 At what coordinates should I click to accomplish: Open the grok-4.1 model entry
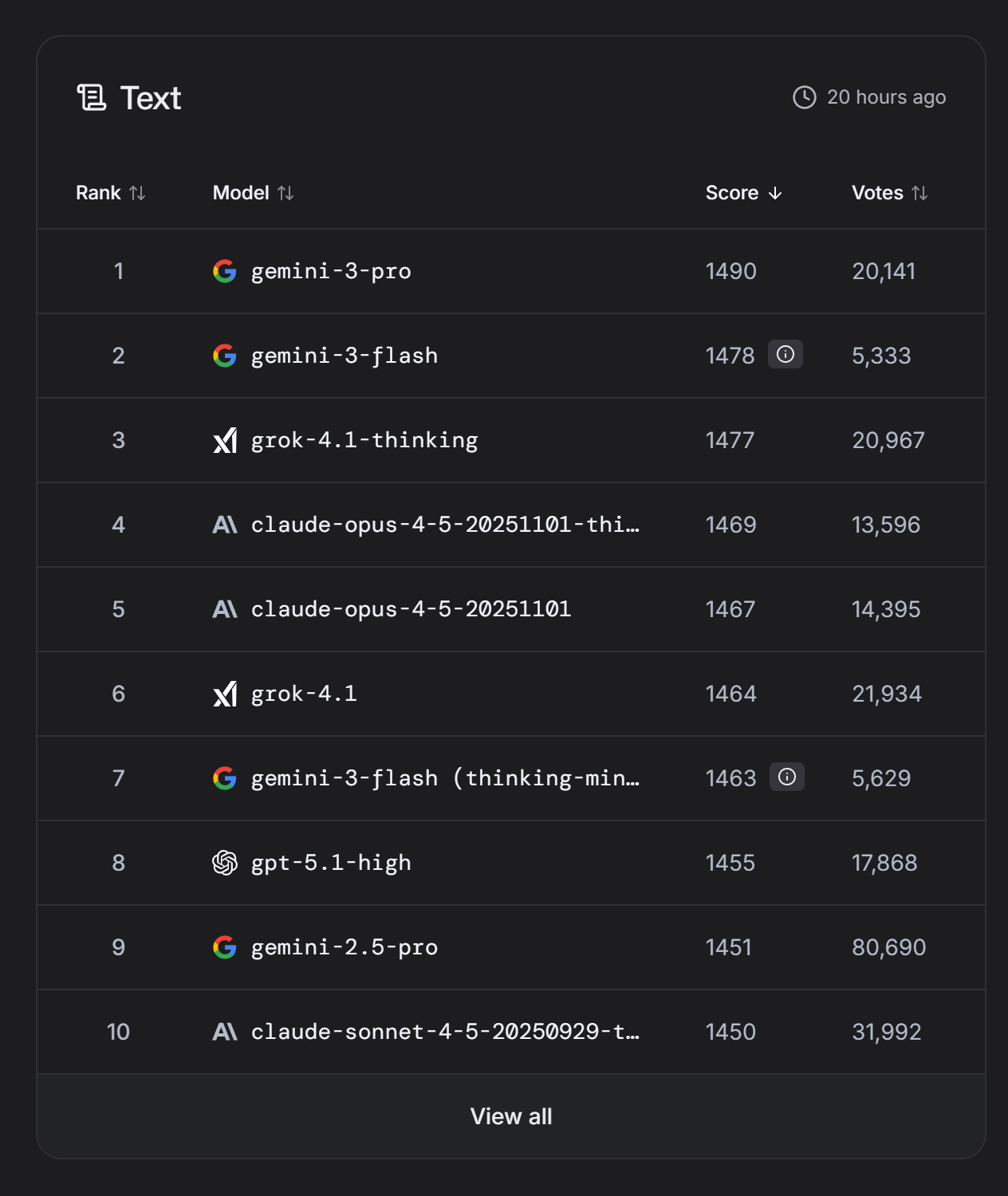pos(304,694)
